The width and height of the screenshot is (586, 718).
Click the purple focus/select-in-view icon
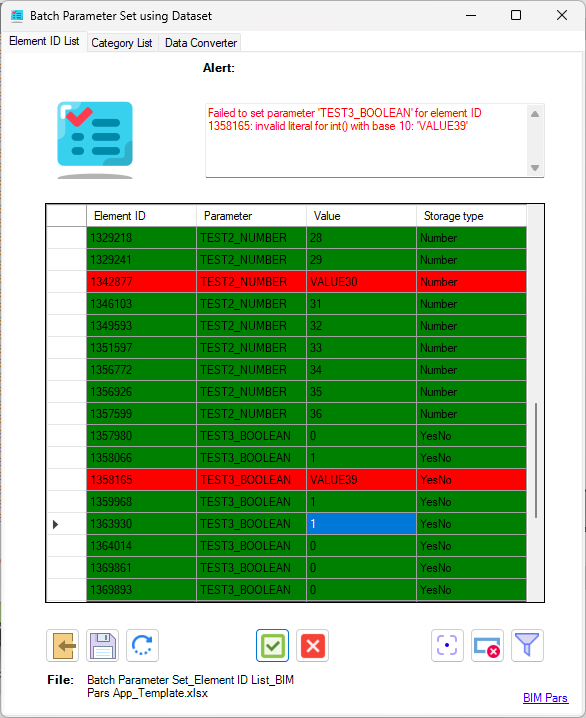(447, 646)
